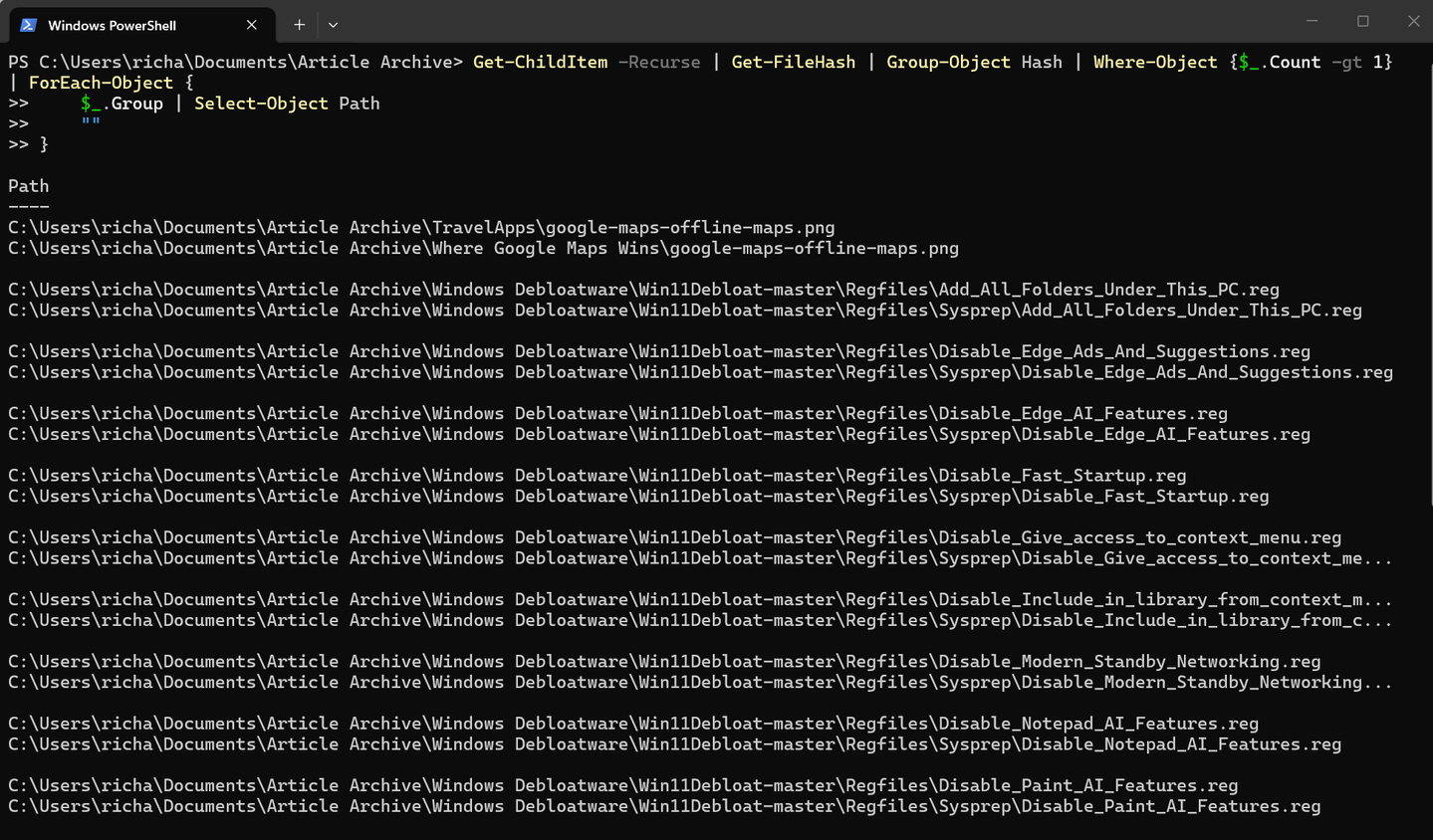The height and width of the screenshot is (840, 1433).
Task: Minimize the terminal window
Action: [1312, 21]
